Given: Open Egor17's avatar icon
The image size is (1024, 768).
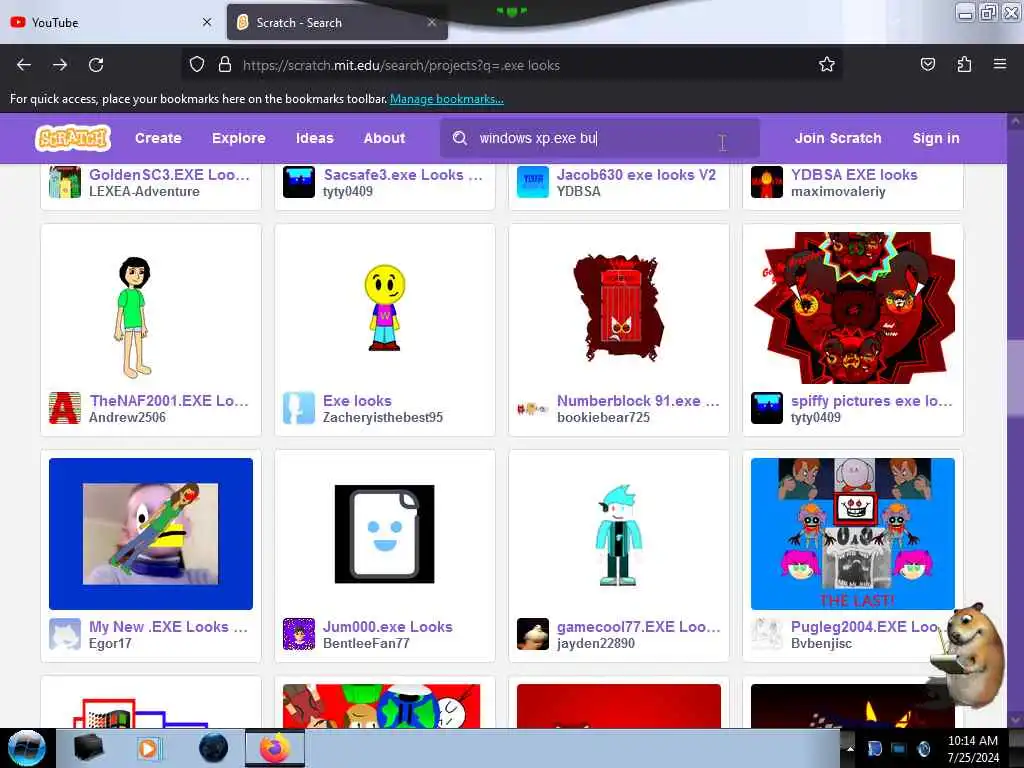Looking at the screenshot, I should pos(65,634).
